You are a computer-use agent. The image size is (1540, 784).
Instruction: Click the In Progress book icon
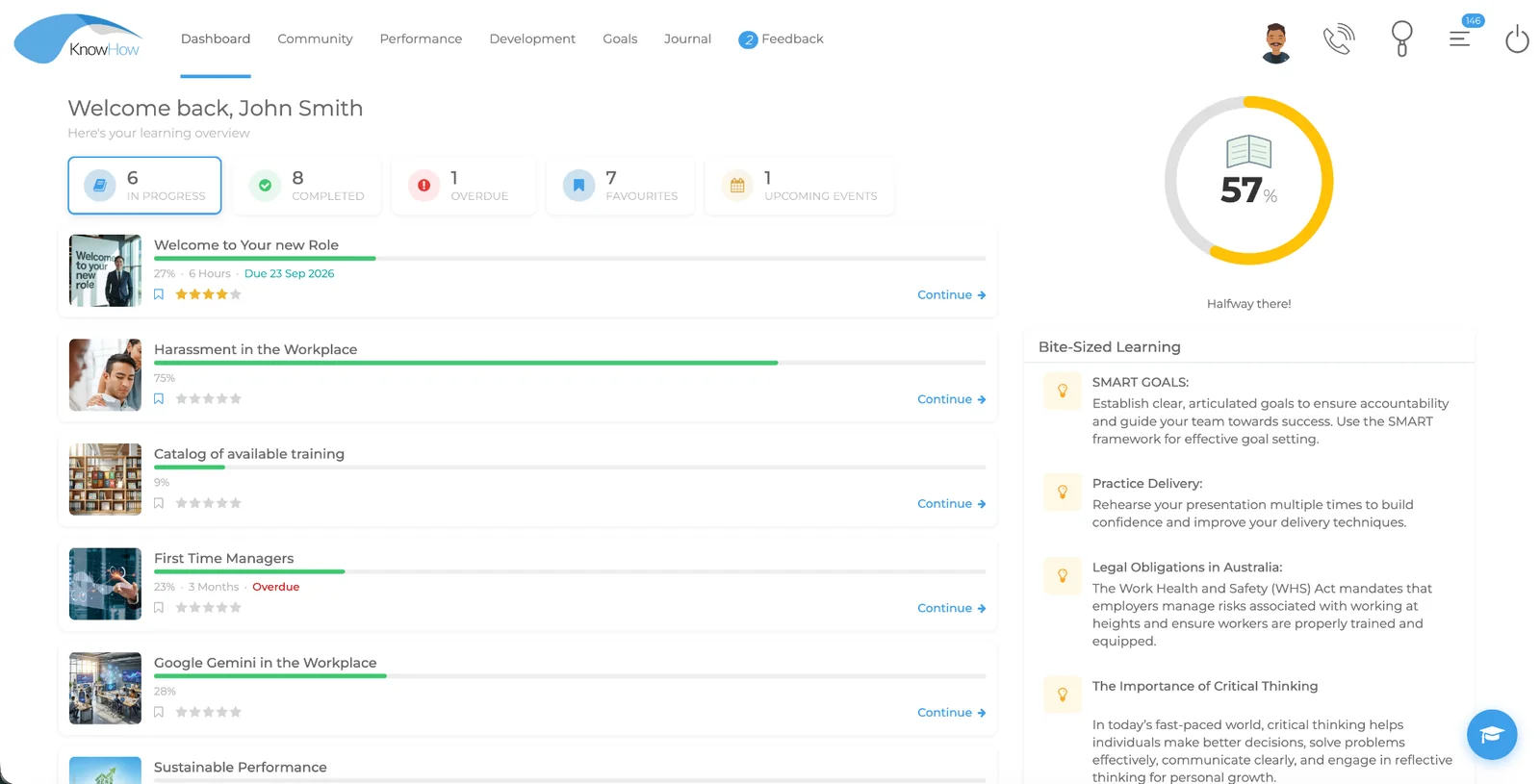[x=100, y=186]
